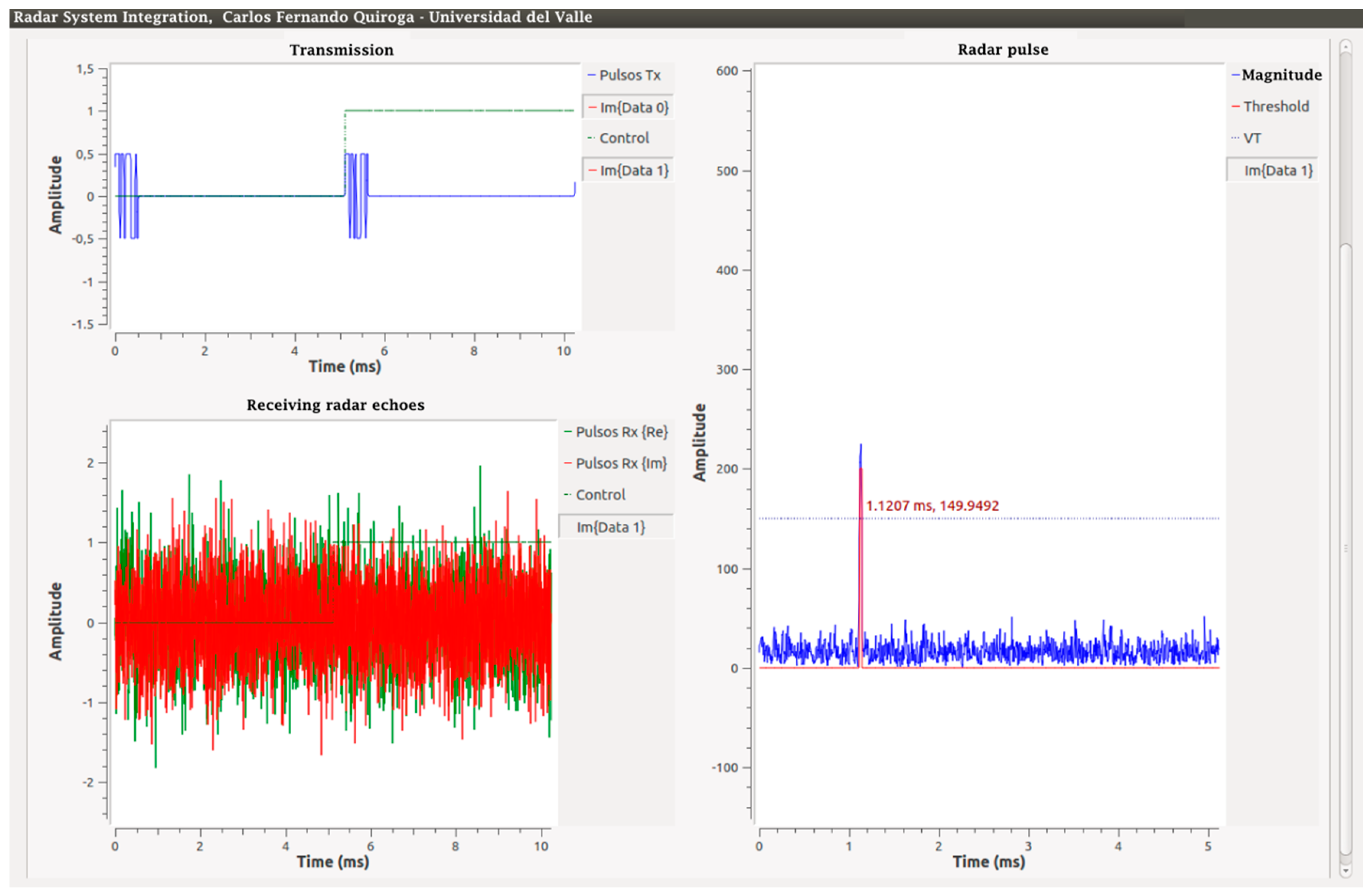
Task: Click the 1.1207 ms marker label
Action: 932,506
